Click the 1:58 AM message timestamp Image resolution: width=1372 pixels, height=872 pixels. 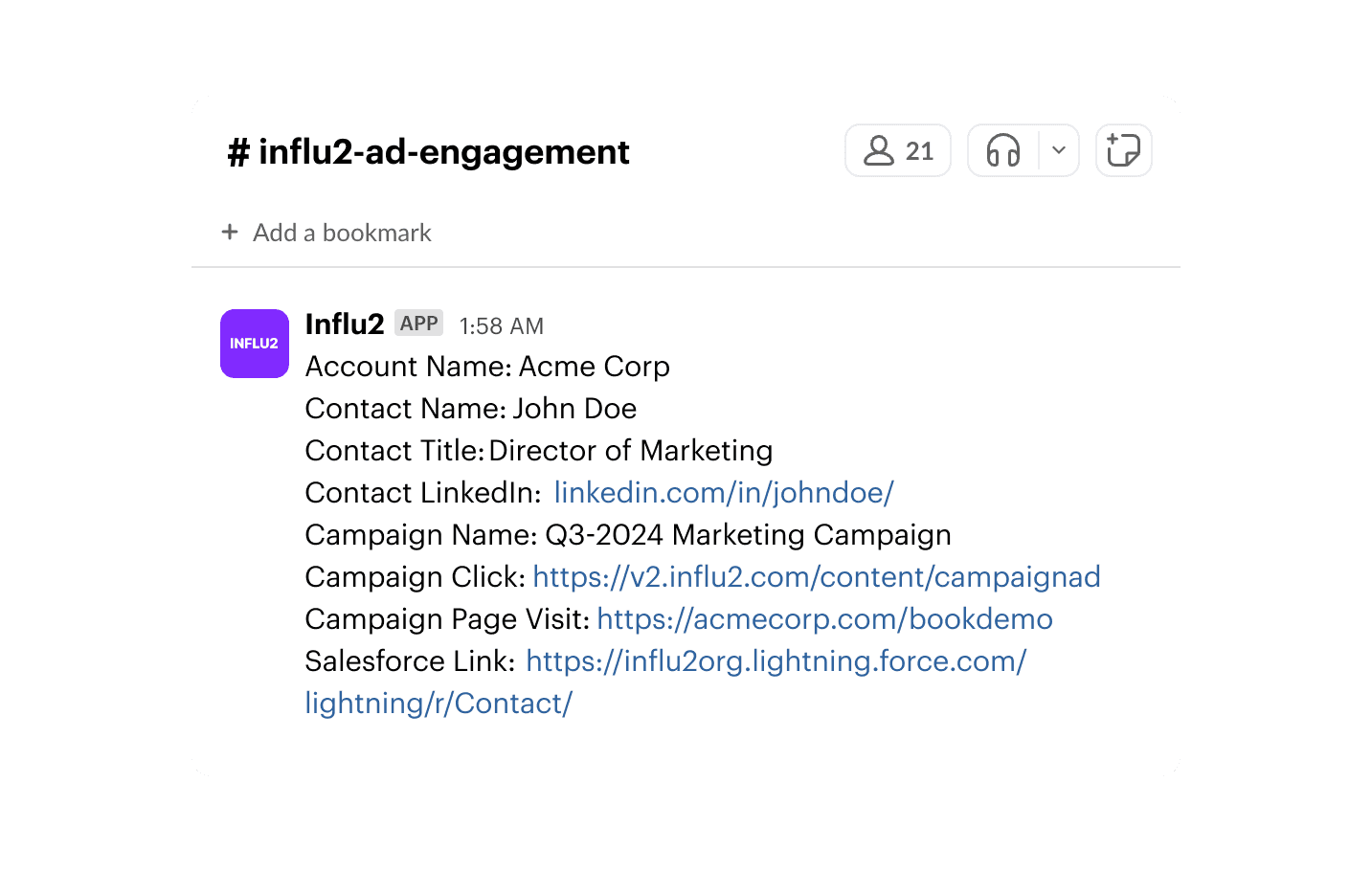click(x=501, y=326)
